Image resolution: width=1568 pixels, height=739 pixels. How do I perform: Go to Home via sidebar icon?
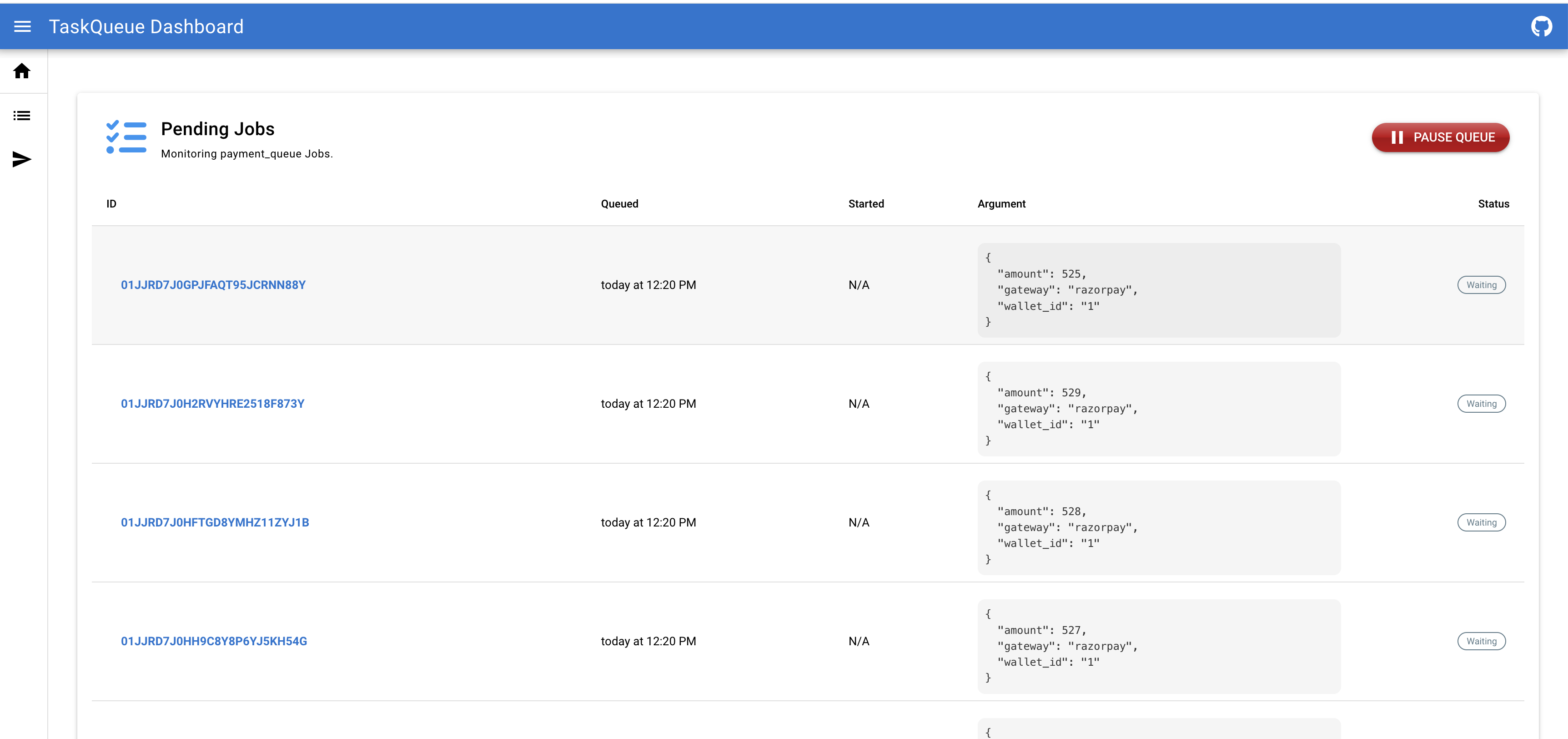[22, 71]
